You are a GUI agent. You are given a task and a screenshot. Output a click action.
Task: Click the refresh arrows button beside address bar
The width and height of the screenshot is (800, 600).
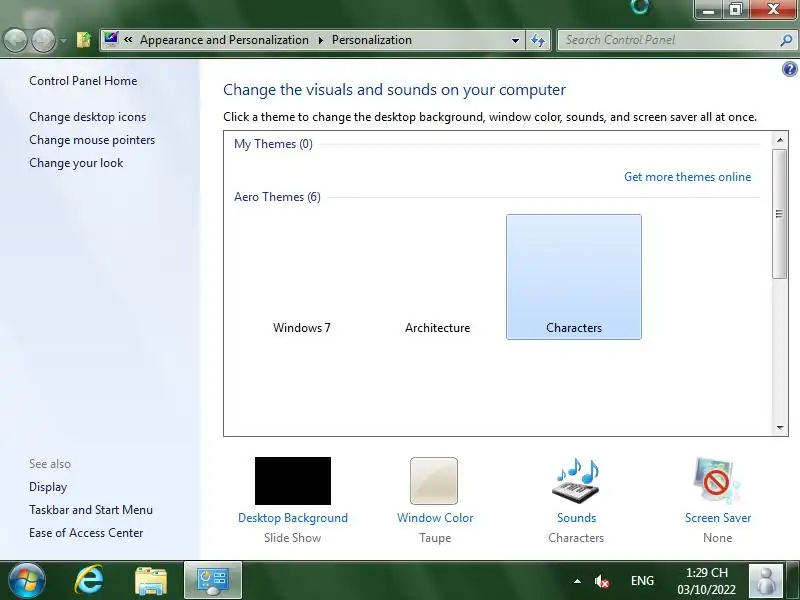point(538,40)
